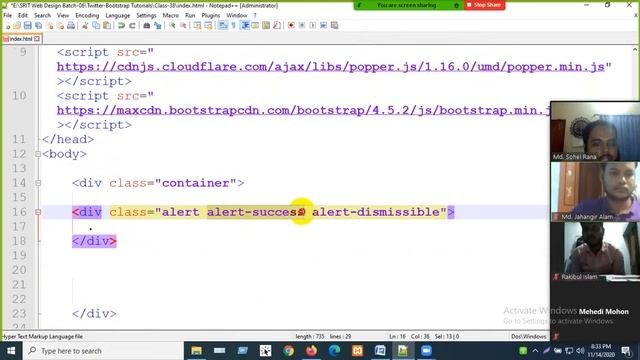Click the Windows Start button
This screenshot has height=360, width=640.
[x=11, y=351]
